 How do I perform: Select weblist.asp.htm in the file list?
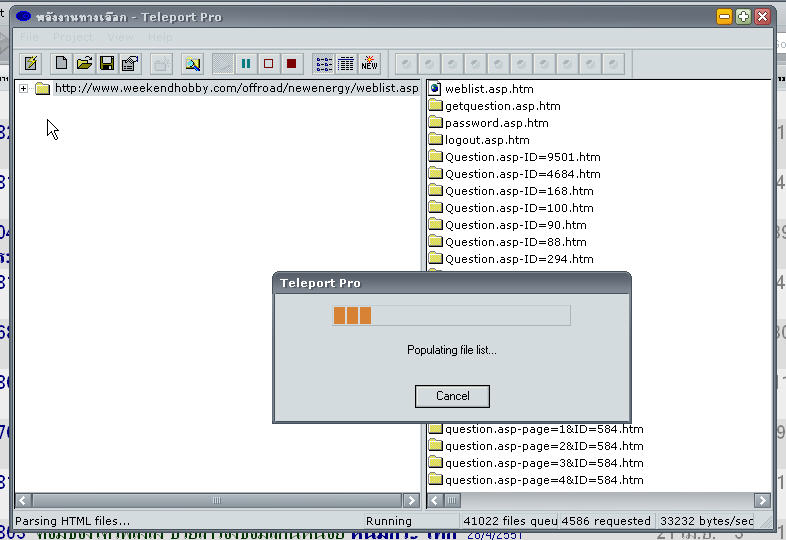tap(487, 89)
